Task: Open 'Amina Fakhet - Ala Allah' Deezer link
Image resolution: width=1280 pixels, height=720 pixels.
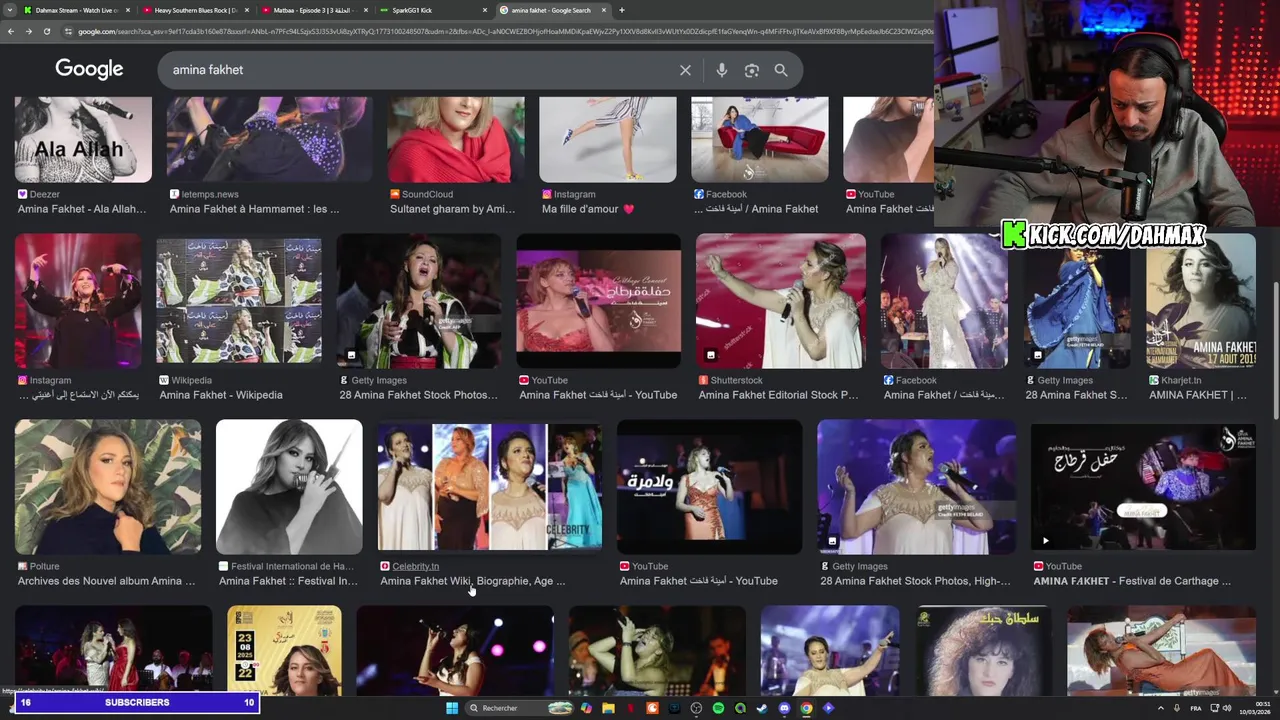Action: tap(81, 209)
